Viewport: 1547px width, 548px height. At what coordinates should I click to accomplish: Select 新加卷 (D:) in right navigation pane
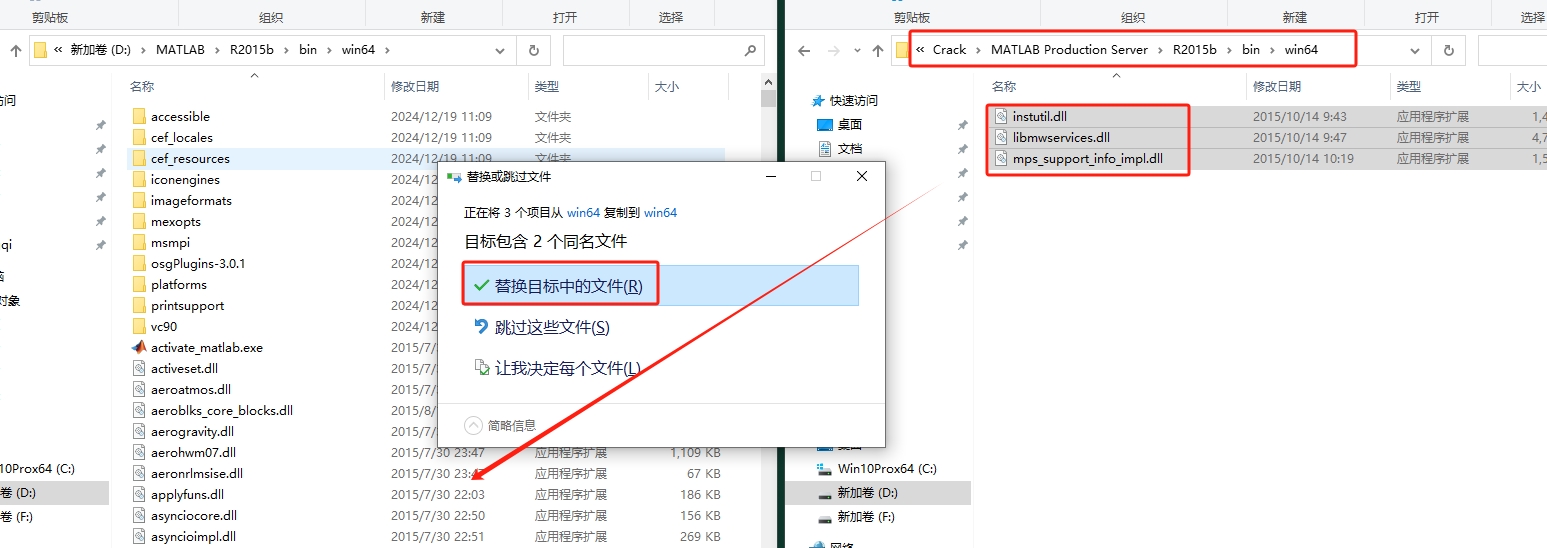(877, 493)
